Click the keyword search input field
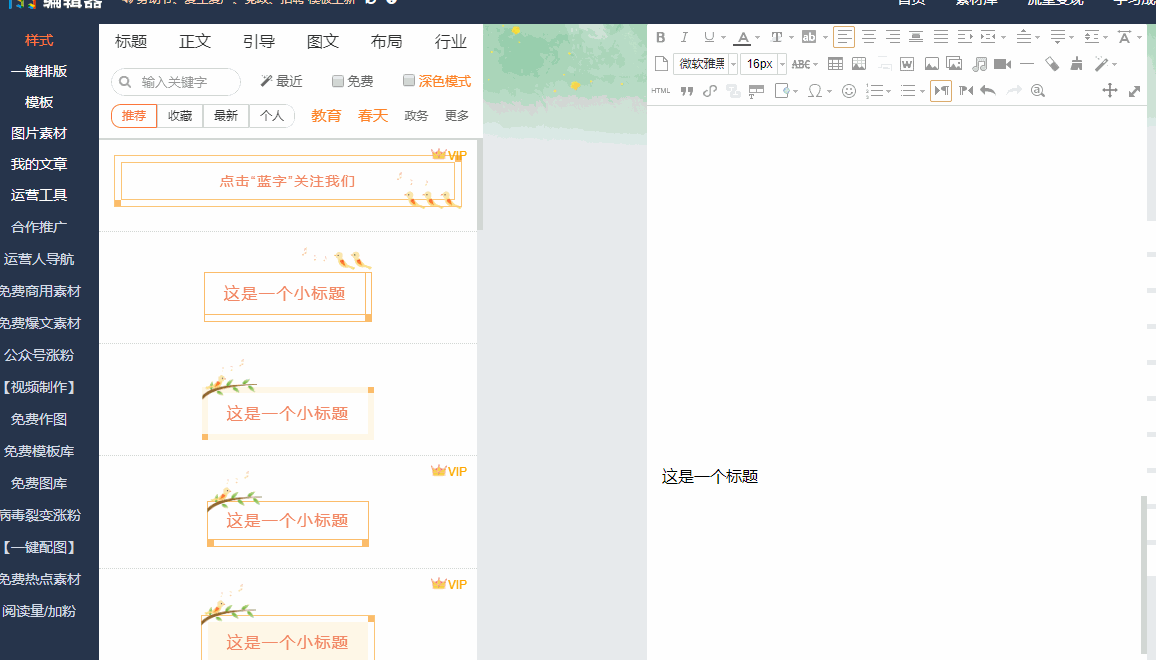 click(175, 81)
